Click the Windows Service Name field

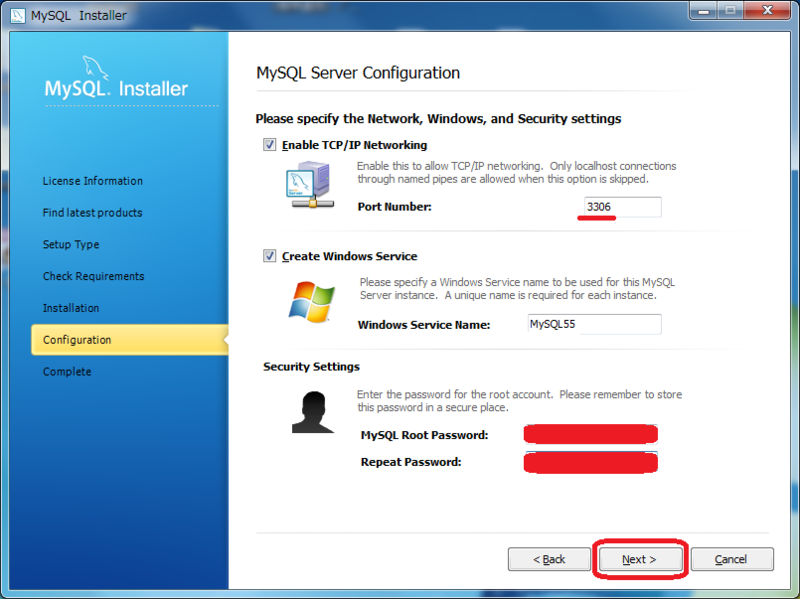[594, 325]
